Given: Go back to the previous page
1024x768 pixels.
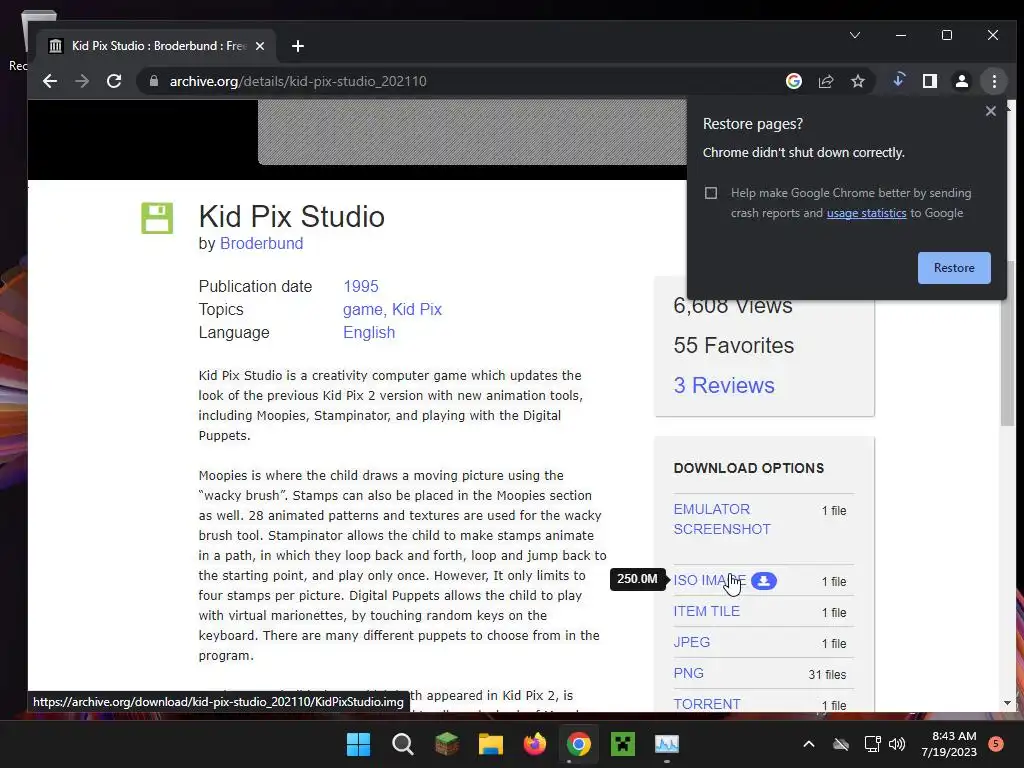Looking at the screenshot, I should (50, 81).
